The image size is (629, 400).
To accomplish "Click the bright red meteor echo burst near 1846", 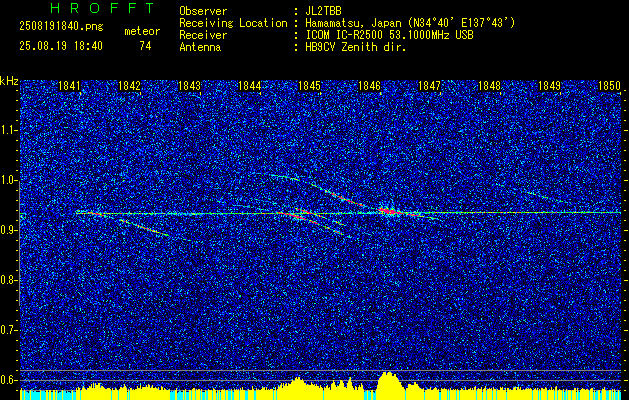I will pos(388,211).
